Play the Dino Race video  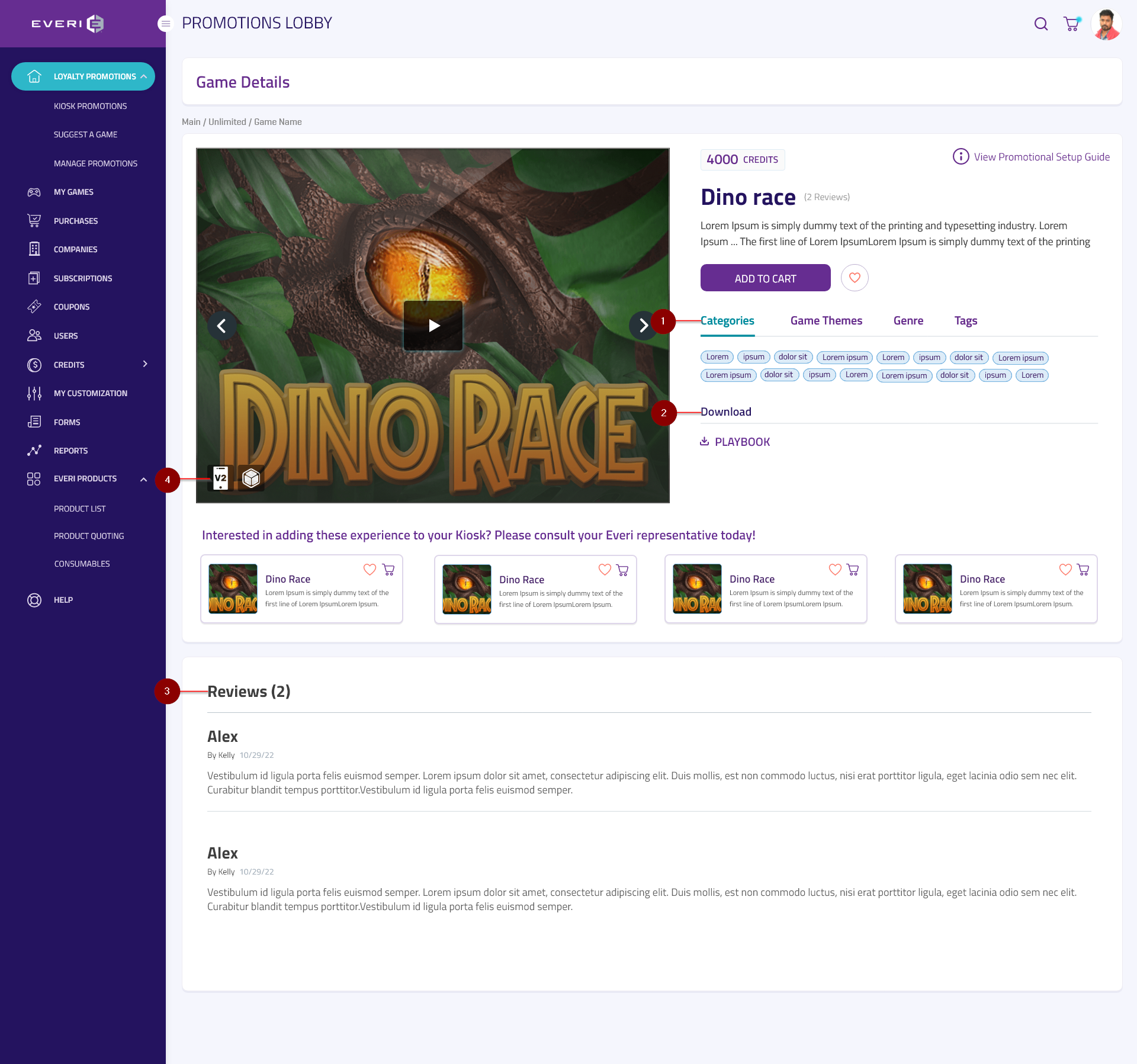click(433, 325)
